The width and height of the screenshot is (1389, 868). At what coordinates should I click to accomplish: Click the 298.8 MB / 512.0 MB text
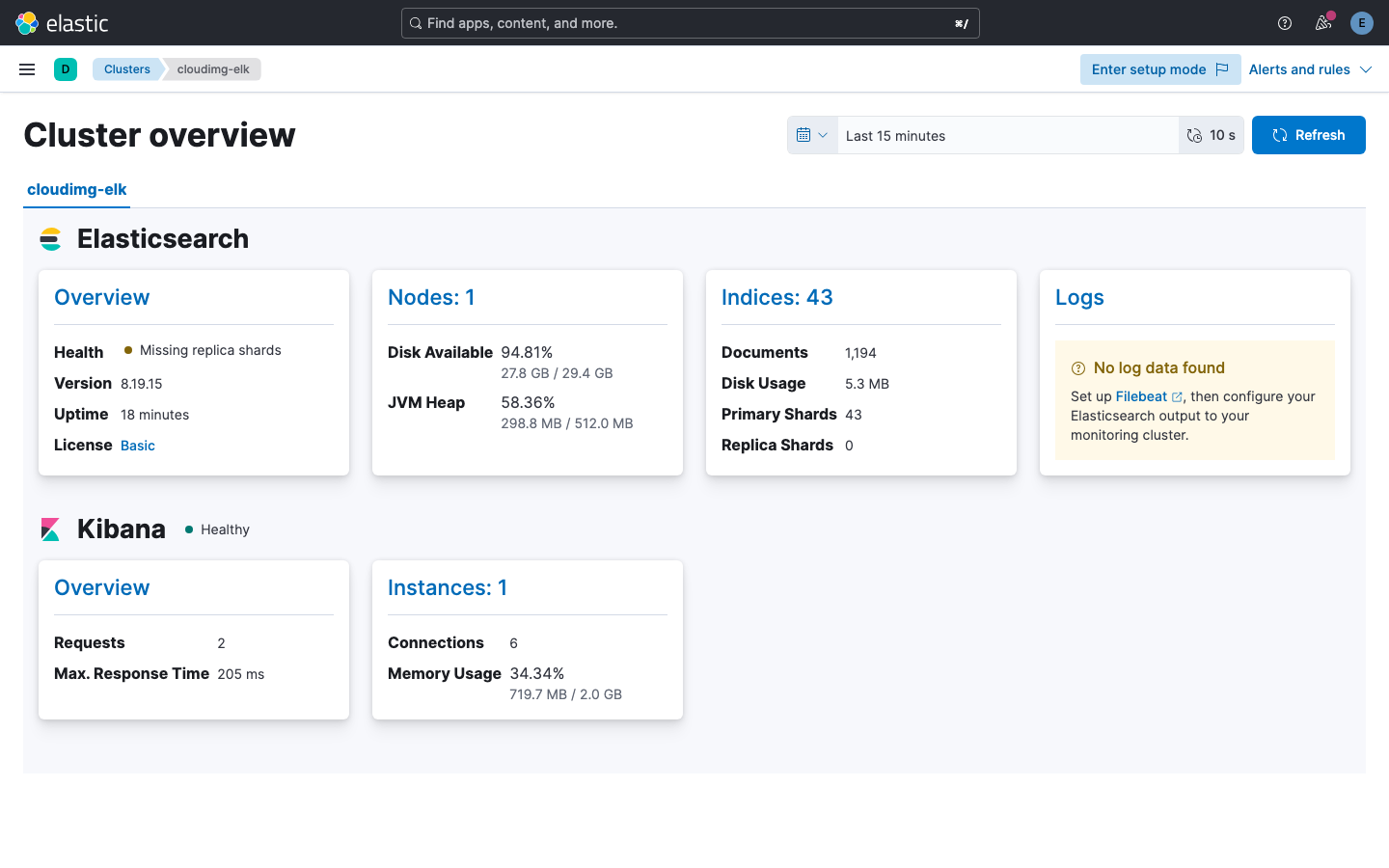(567, 423)
